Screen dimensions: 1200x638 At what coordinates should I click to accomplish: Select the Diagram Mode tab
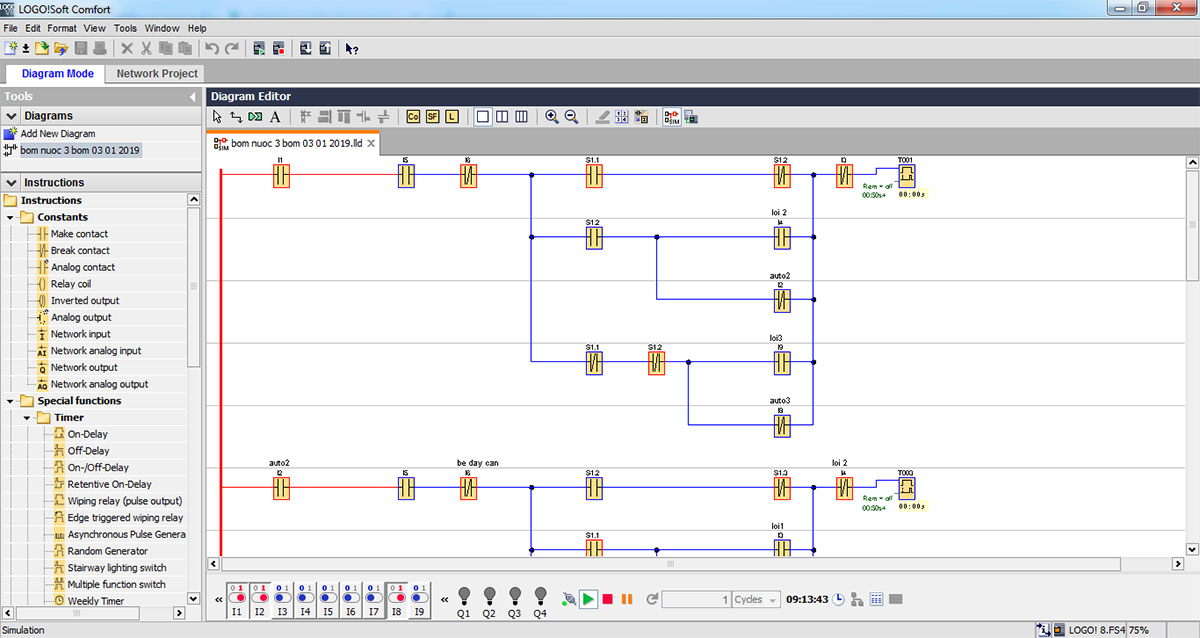57,73
